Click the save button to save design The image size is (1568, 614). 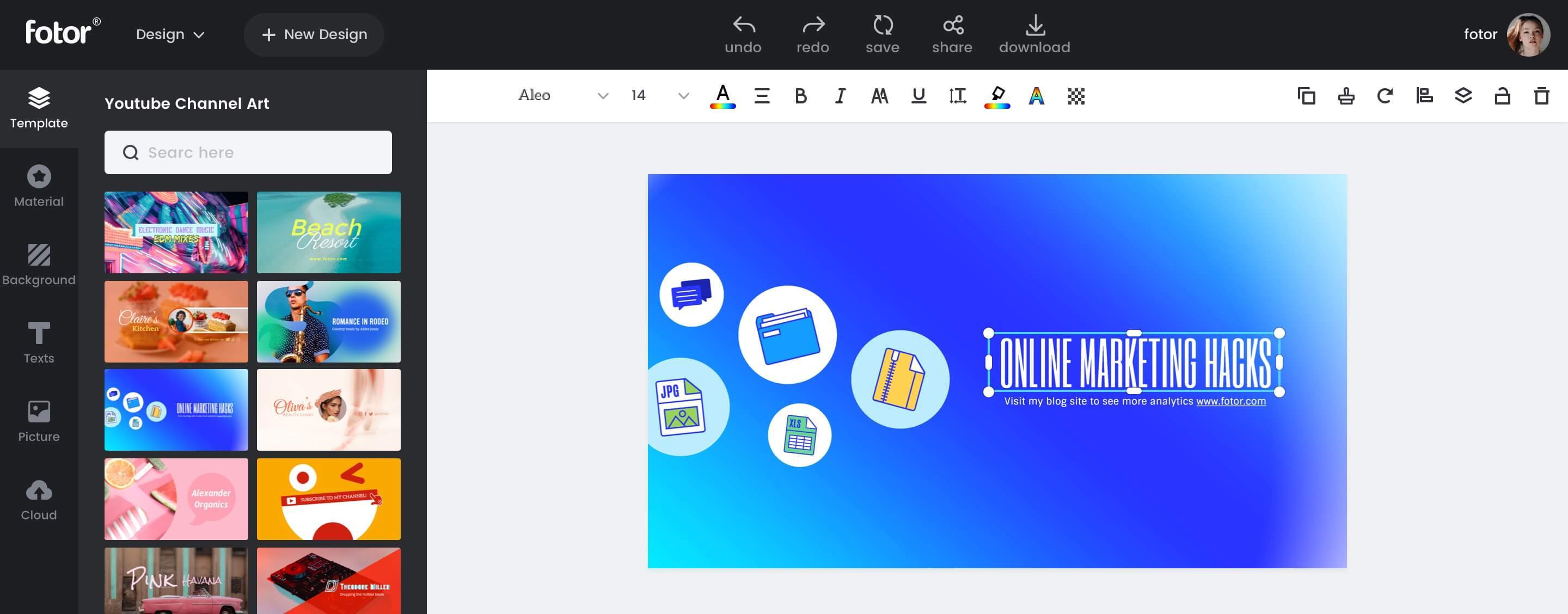[881, 33]
